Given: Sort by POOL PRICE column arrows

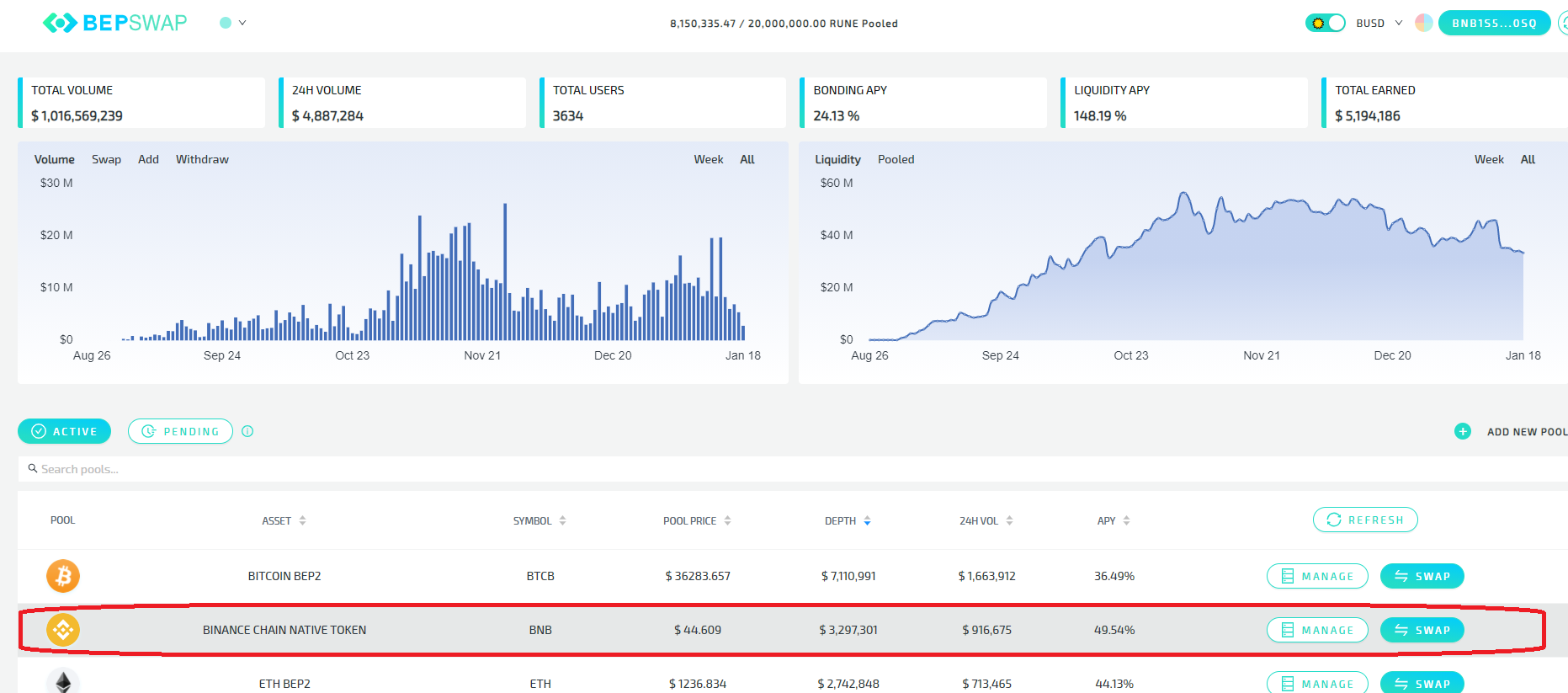Looking at the screenshot, I should point(728,520).
